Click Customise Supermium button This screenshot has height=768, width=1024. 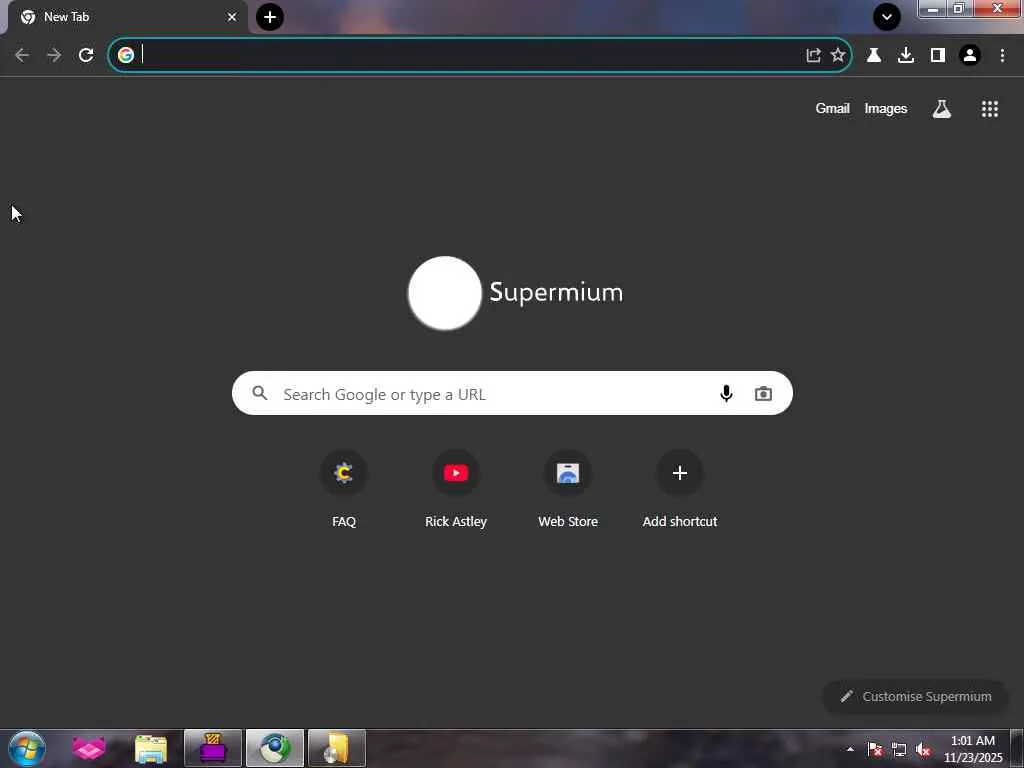click(916, 696)
